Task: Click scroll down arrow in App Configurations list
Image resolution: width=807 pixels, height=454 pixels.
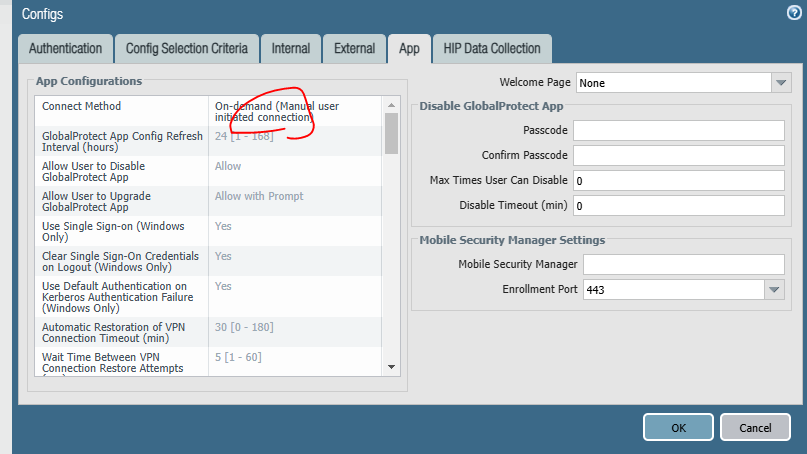Action: (391, 367)
